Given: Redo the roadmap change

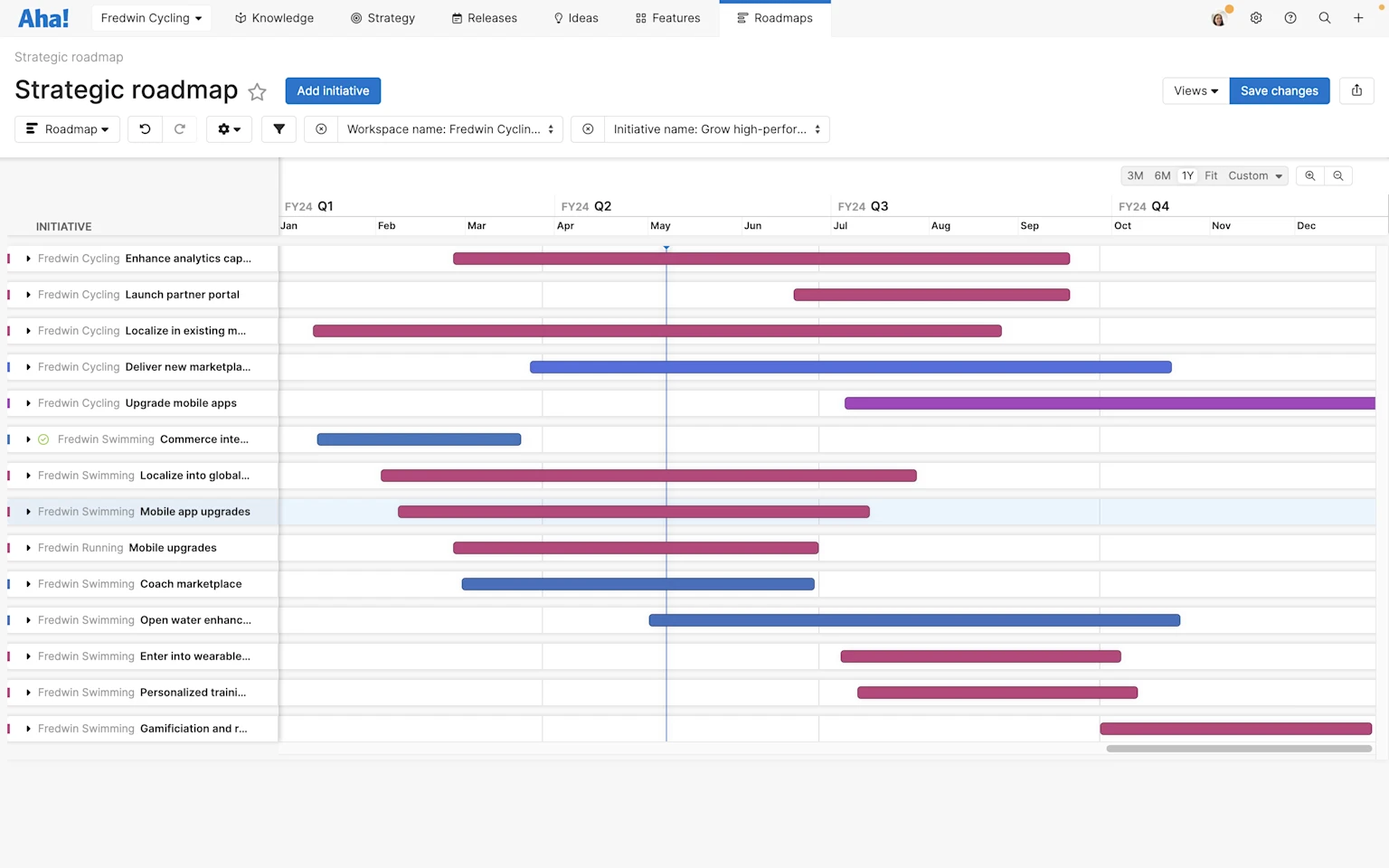Looking at the screenshot, I should pyautogui.click(x=179, y=129).
